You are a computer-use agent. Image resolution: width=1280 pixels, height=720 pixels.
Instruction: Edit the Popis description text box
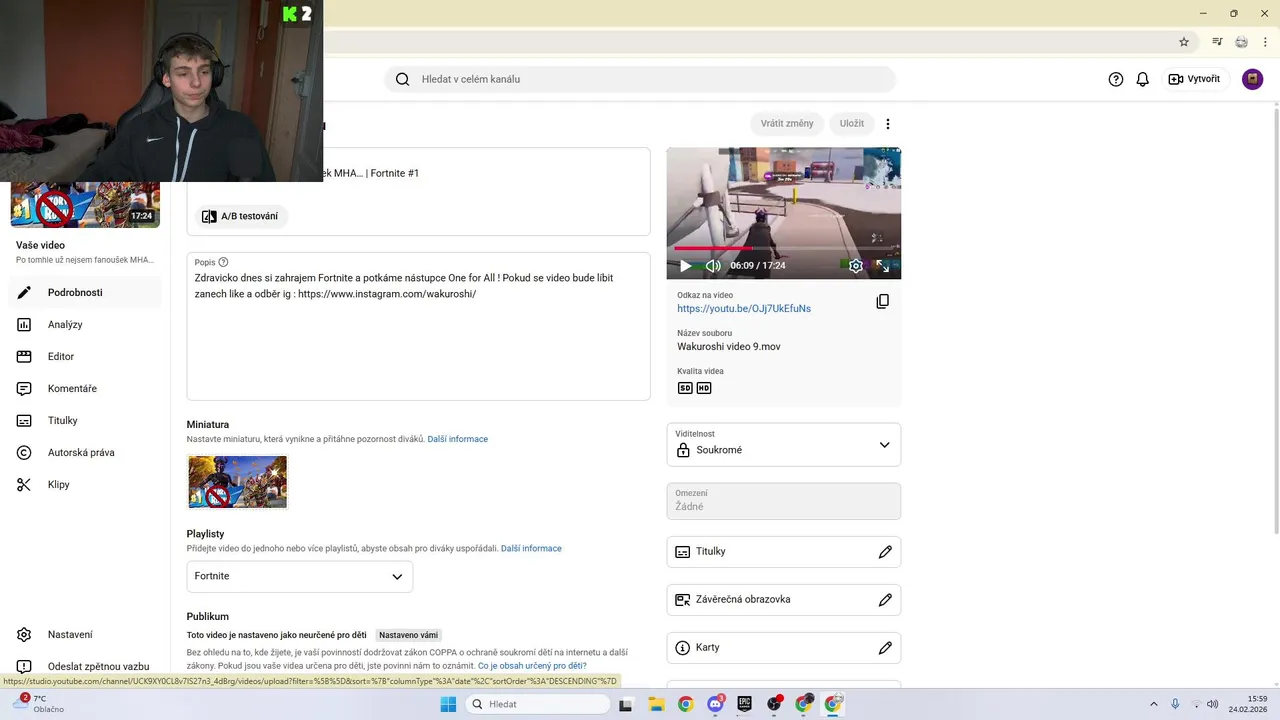pos(418,326)
